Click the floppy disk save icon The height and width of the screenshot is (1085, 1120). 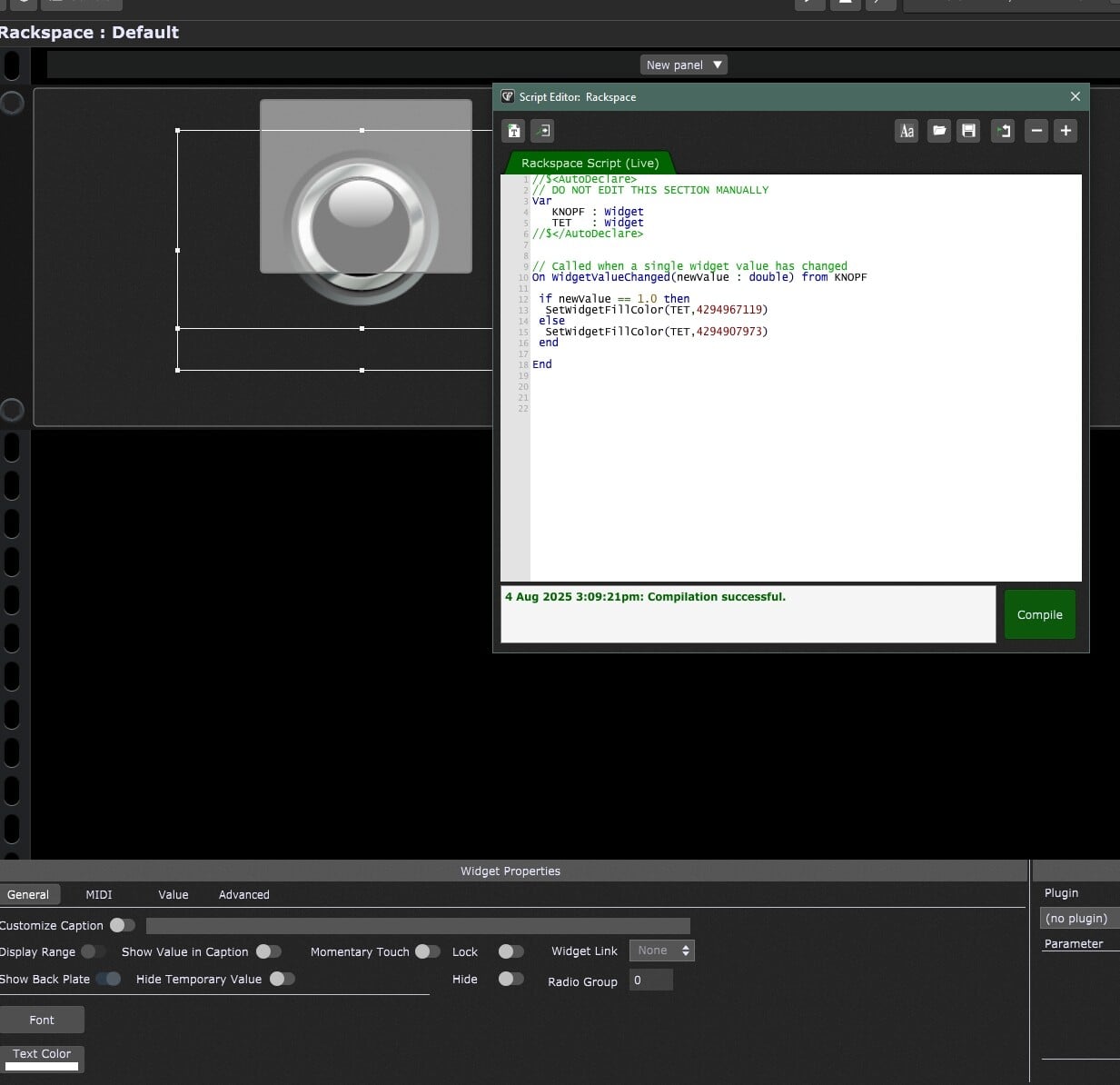pos(969,131)
